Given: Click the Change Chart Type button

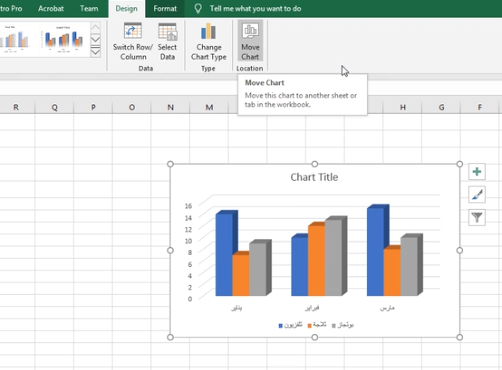Looking at the screenshot, I should [x=209, y=42].
